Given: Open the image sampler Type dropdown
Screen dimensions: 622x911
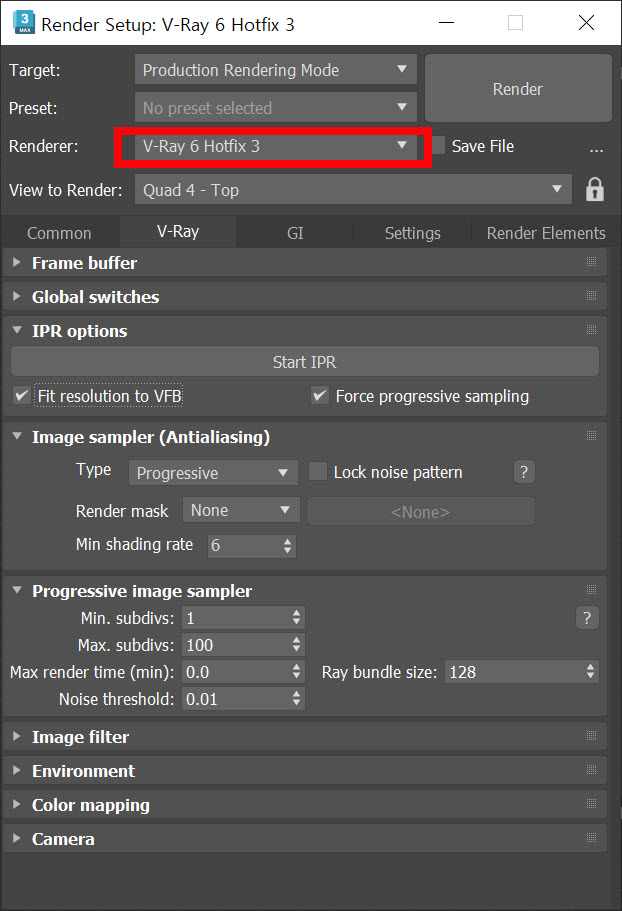Looking at the screenshot, I should click(x=213, y=473).
